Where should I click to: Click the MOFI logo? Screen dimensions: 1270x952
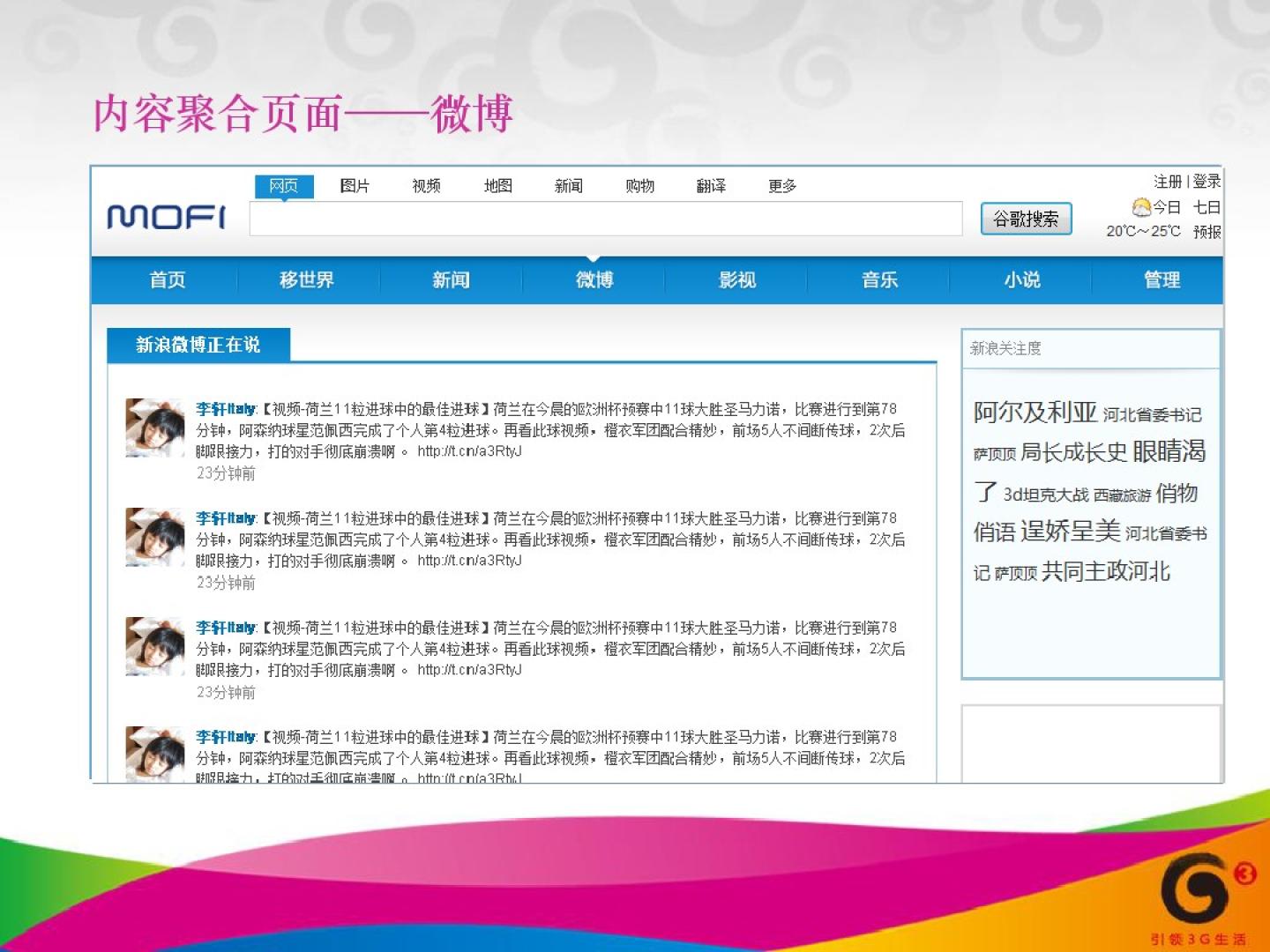[166, 216]
